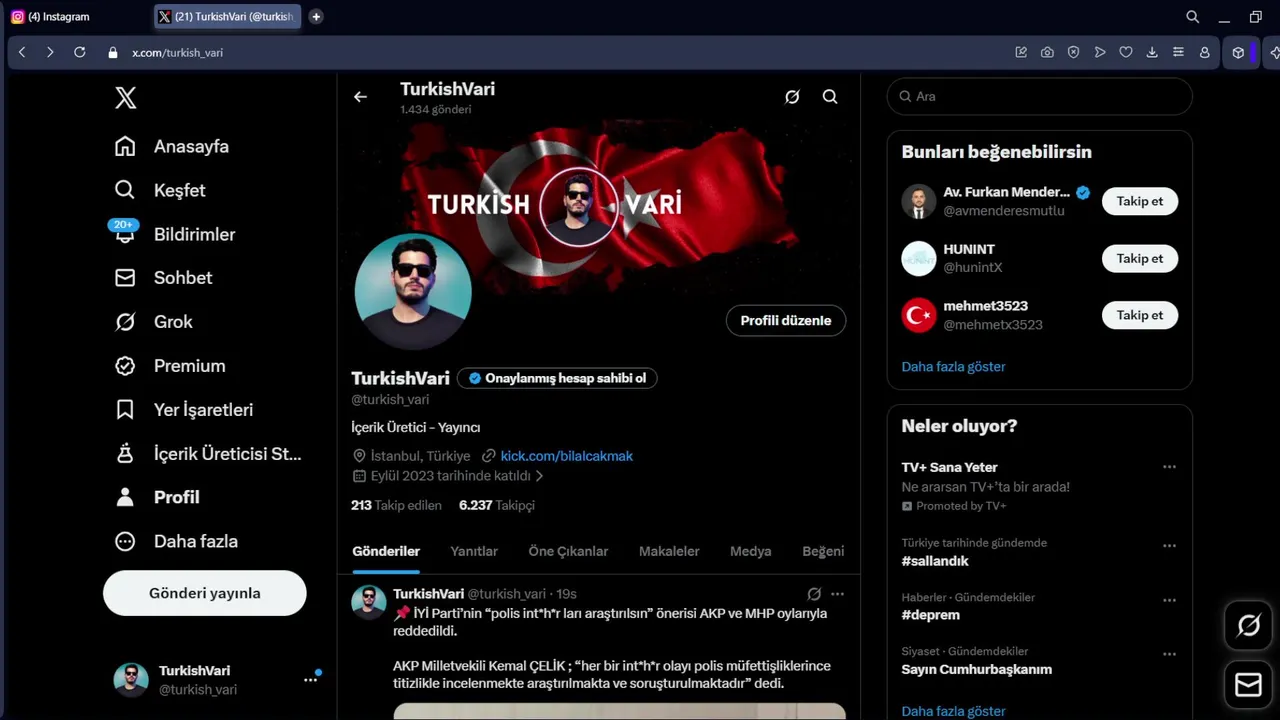Viewport: 1280px width, 720px height.
Task: Open account switcher three-dot menu
Action: pyautogui.click(x=311, y=680)
